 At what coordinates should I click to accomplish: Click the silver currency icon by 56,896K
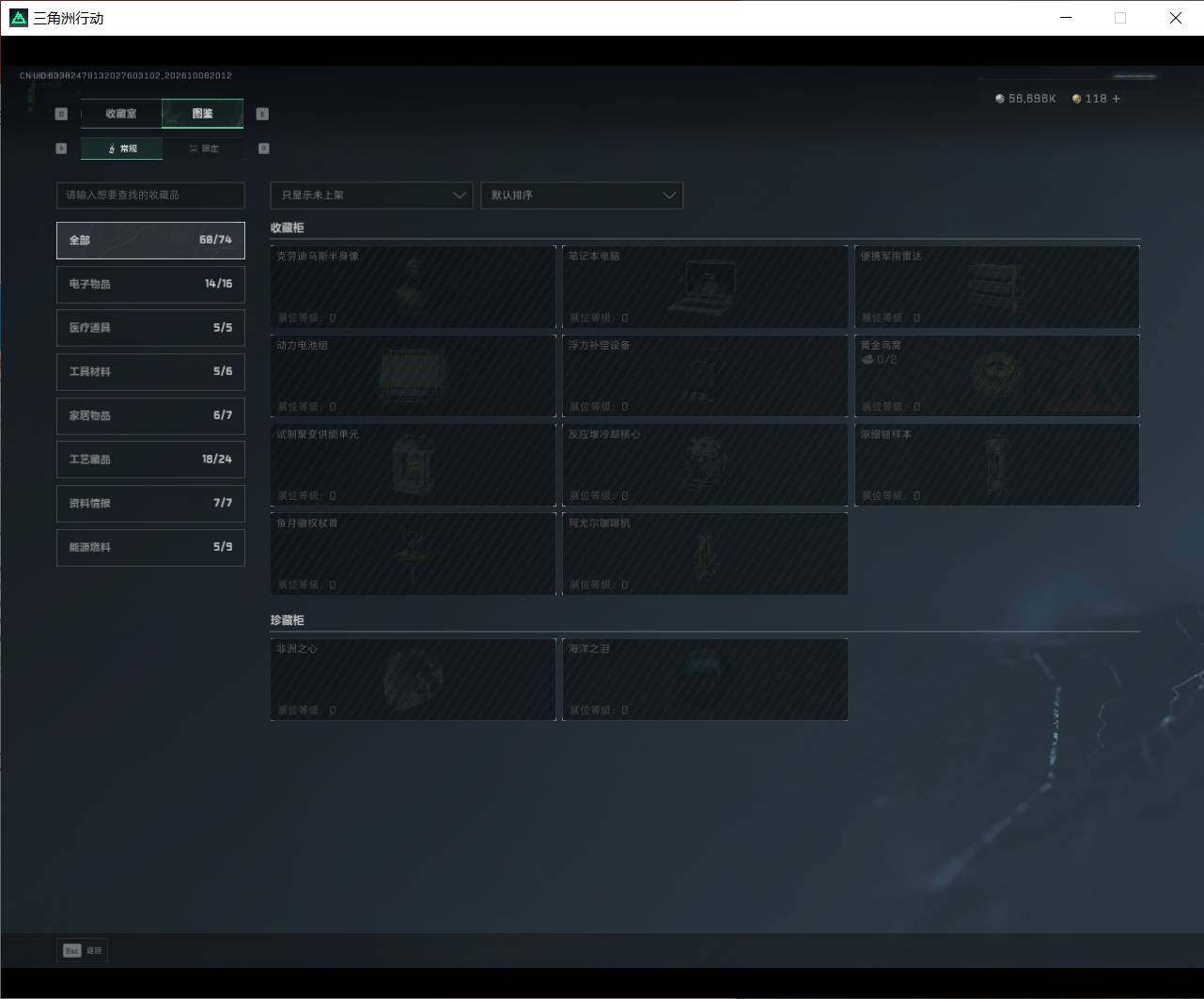pos(1000,99)
